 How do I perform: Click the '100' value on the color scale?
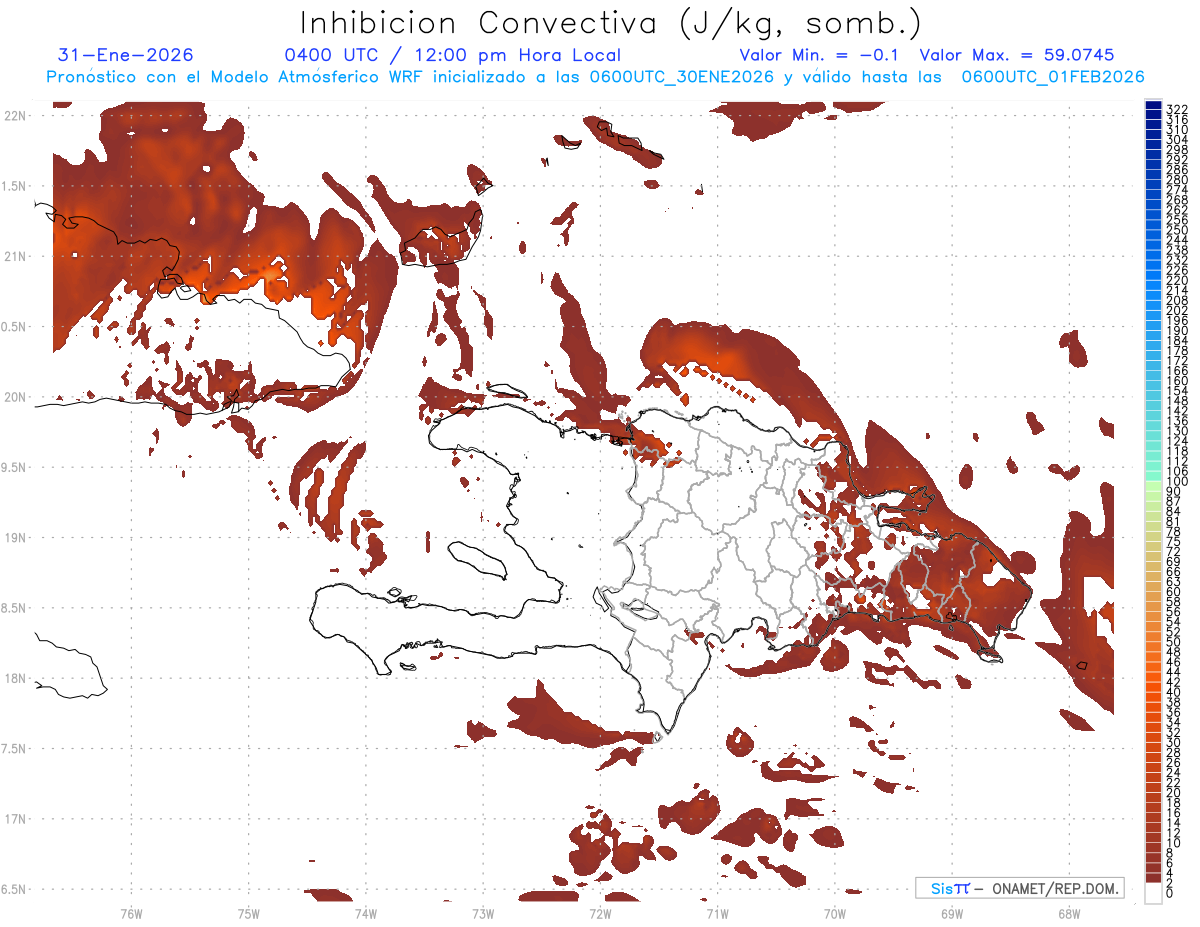coord(1177,482)
